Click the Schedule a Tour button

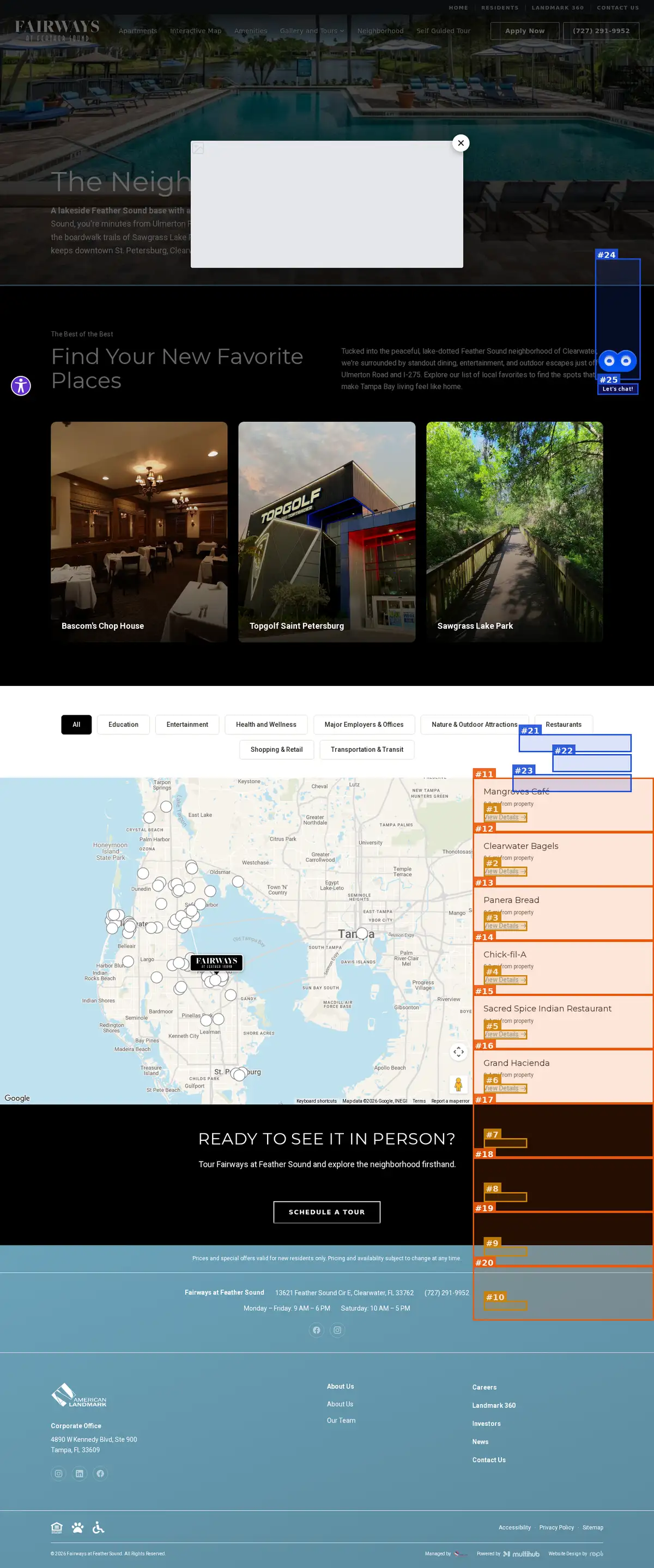[327, 1212]
